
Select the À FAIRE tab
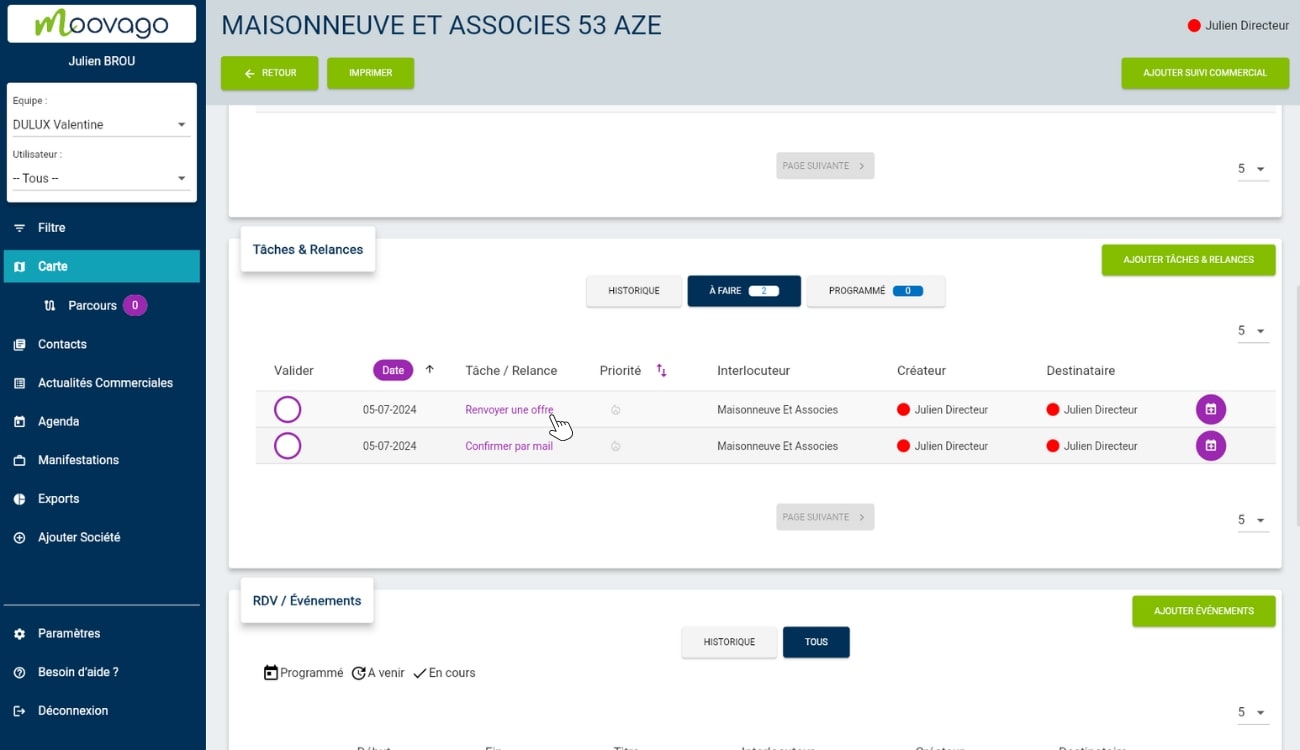point(744,291)
